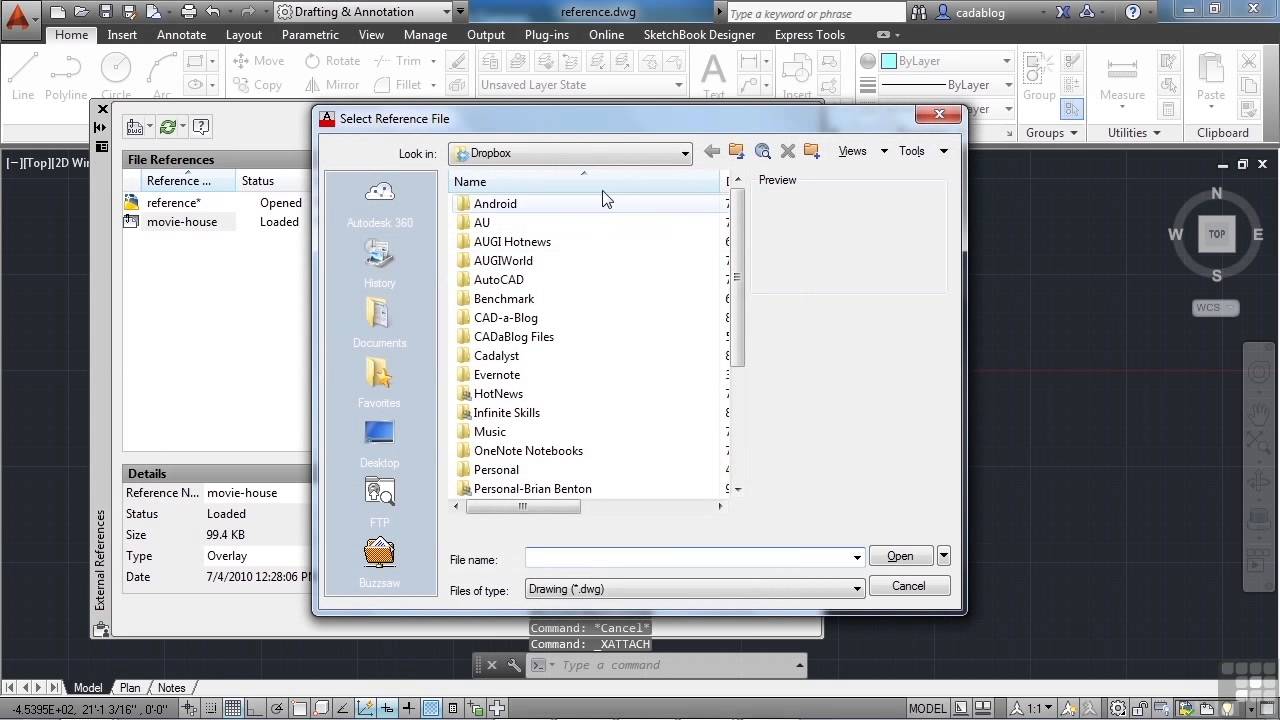This screenshot has height=720, width=1280.
Task: Open Documents in the places list
Action: 380,325
